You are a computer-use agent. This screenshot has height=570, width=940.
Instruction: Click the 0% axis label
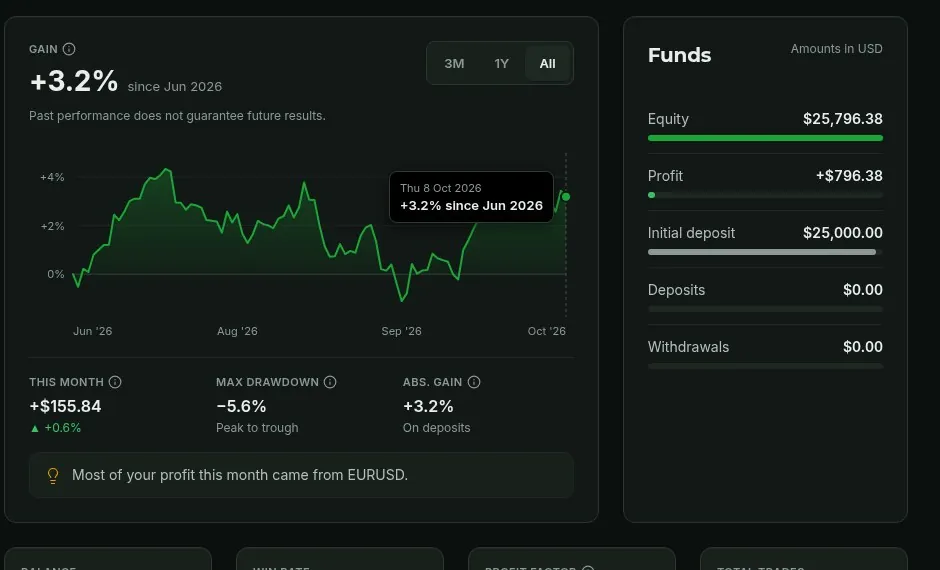(x=56, y=275)
